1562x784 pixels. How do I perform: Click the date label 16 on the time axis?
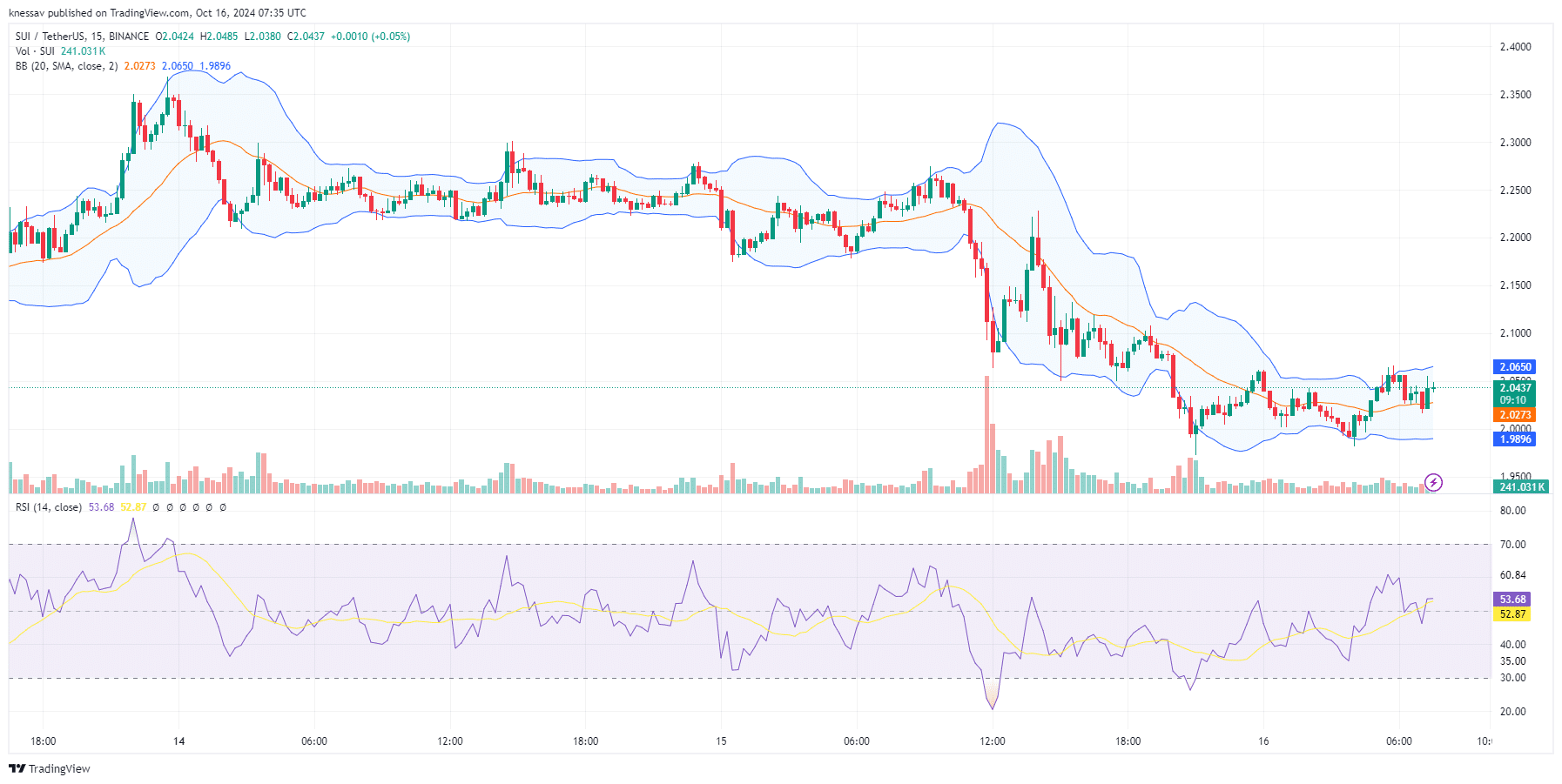1263,741
